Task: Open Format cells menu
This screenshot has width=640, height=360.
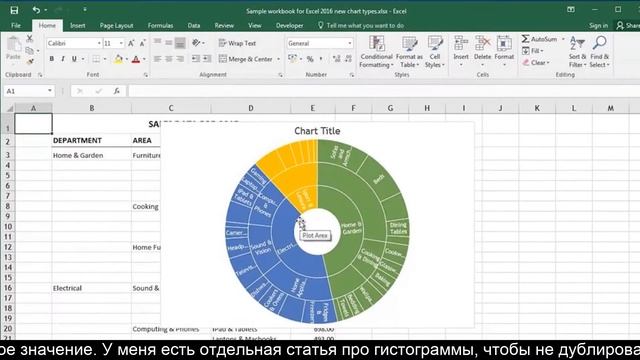Action: (504, 52)
